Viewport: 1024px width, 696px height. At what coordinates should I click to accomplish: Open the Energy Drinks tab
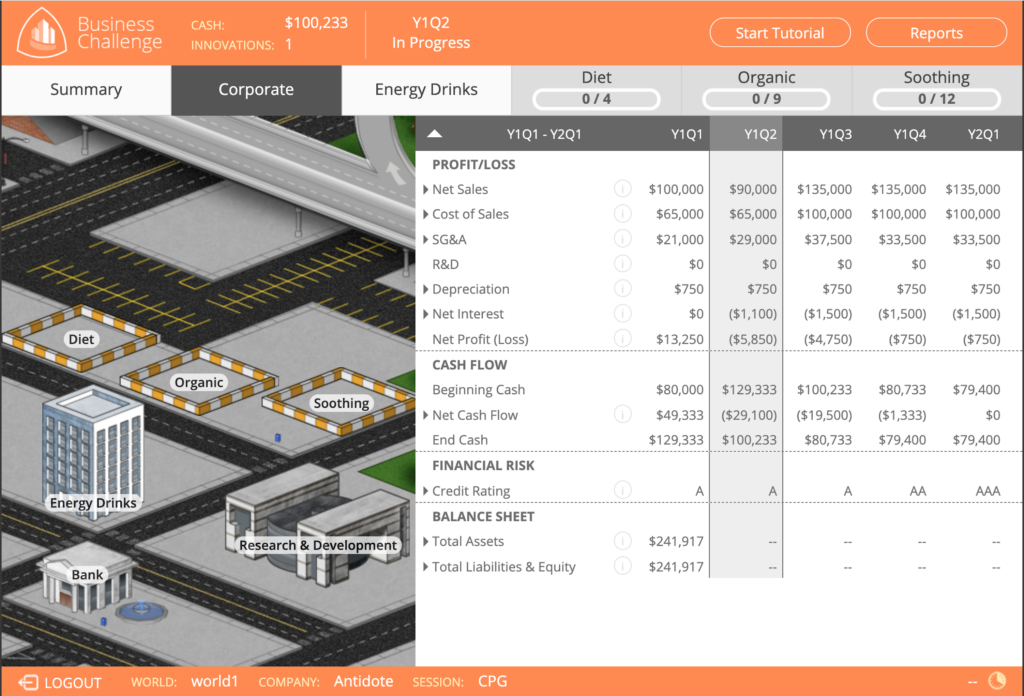426,90
